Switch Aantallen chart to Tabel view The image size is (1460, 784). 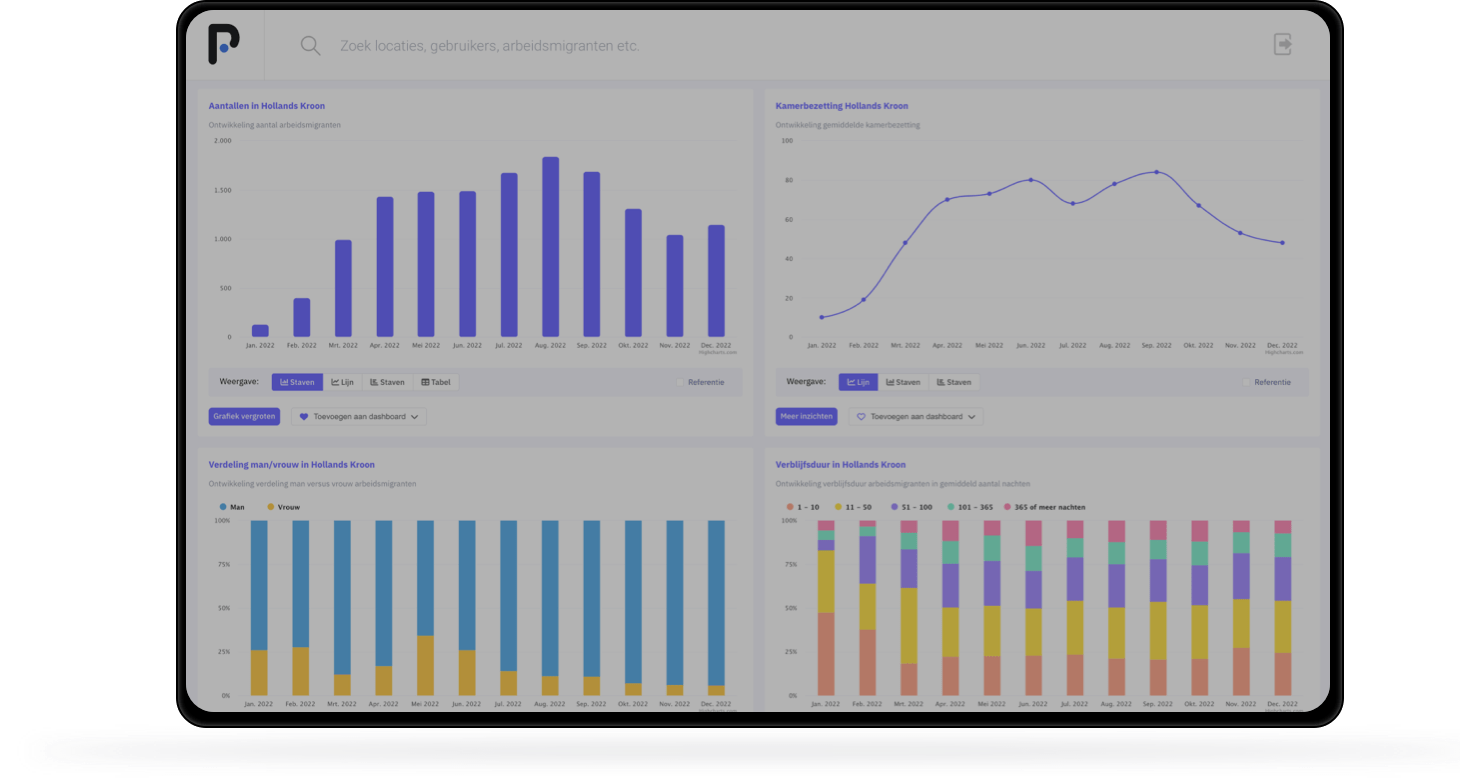tap(436, 382)
